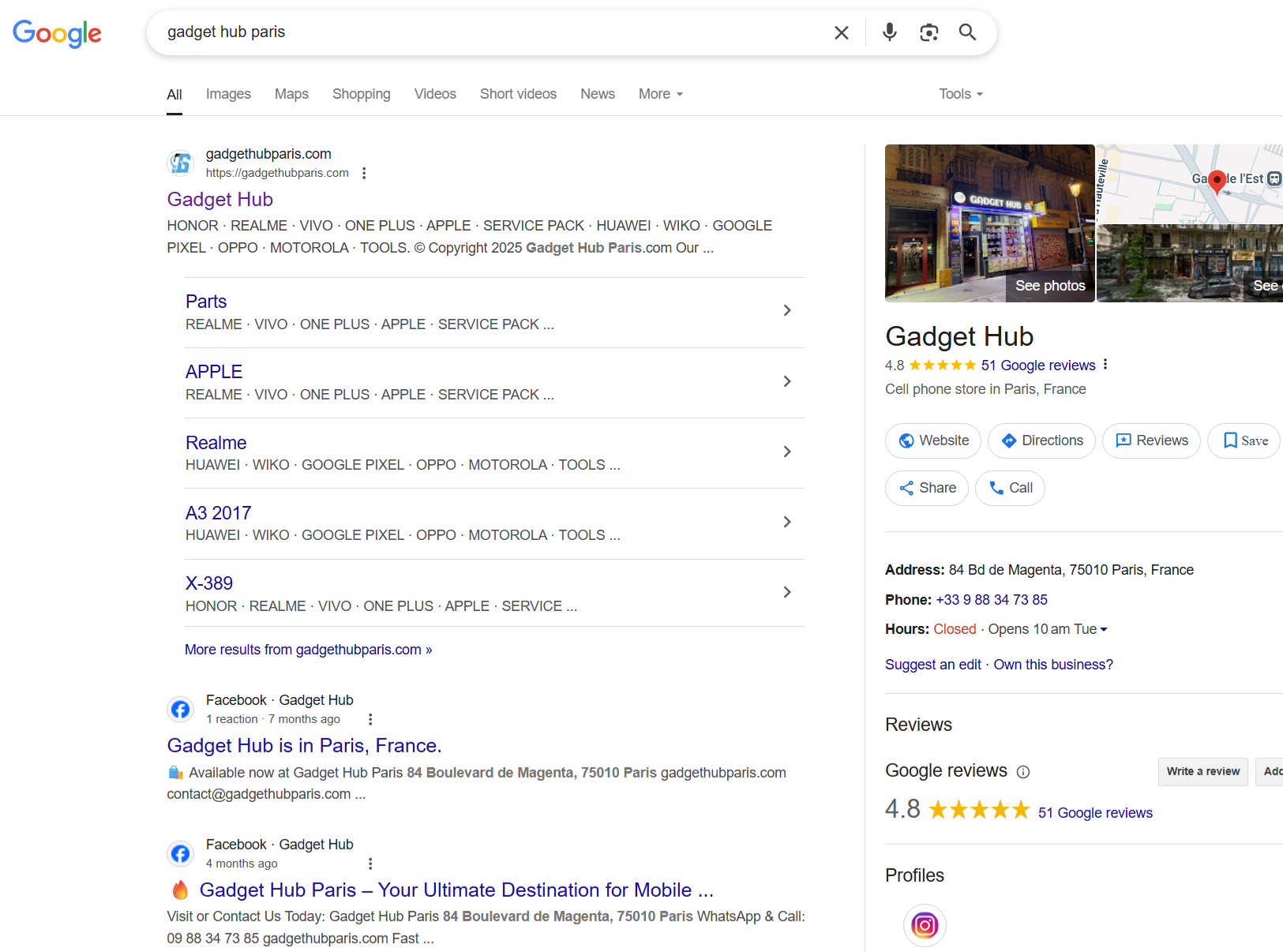Expand business hours next to Opens 10 am Tue
Screen dimensions: 1283x952
(x=1104, y=629)
